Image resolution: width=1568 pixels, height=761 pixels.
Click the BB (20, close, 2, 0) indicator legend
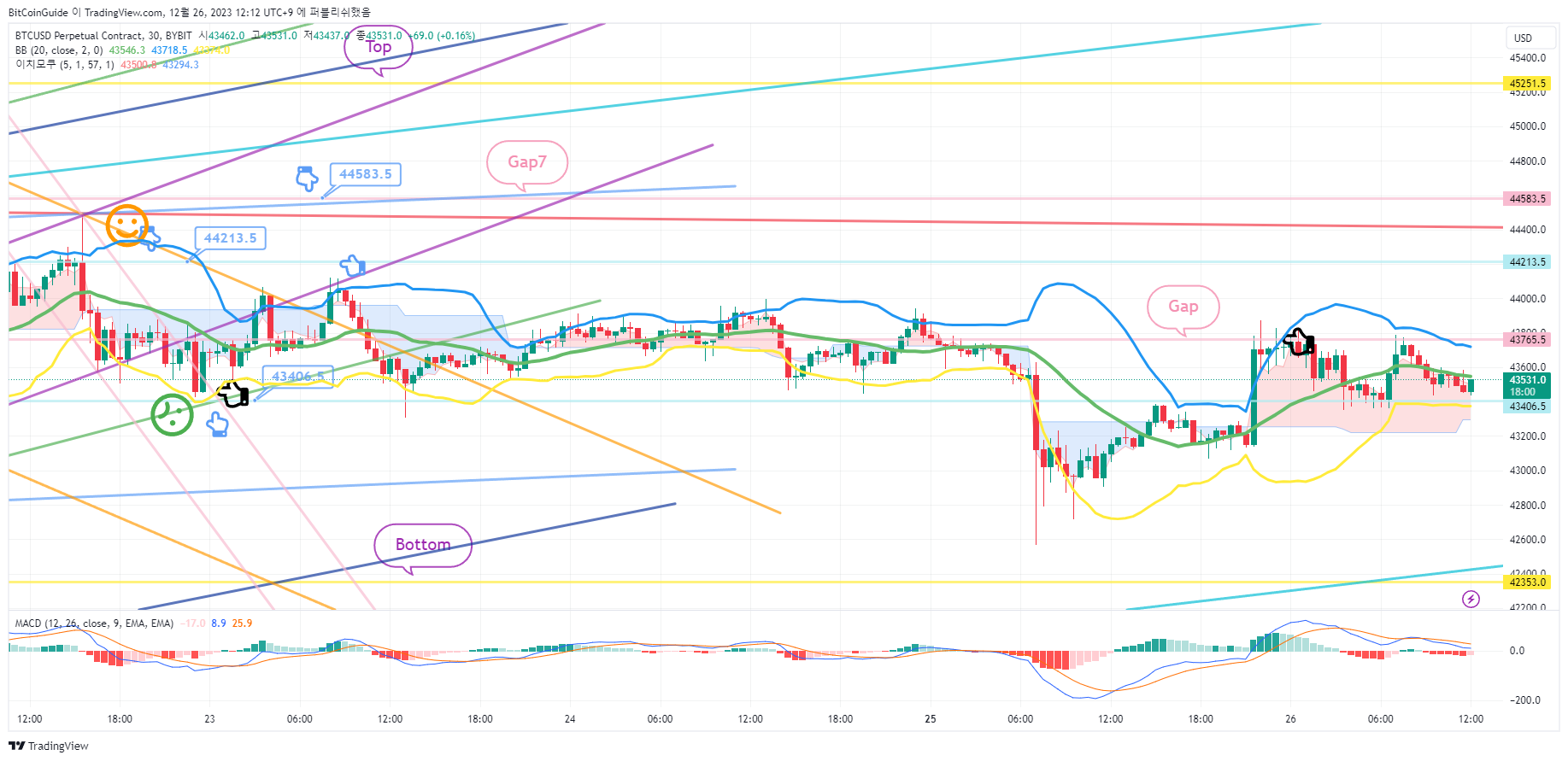(59, 50)
